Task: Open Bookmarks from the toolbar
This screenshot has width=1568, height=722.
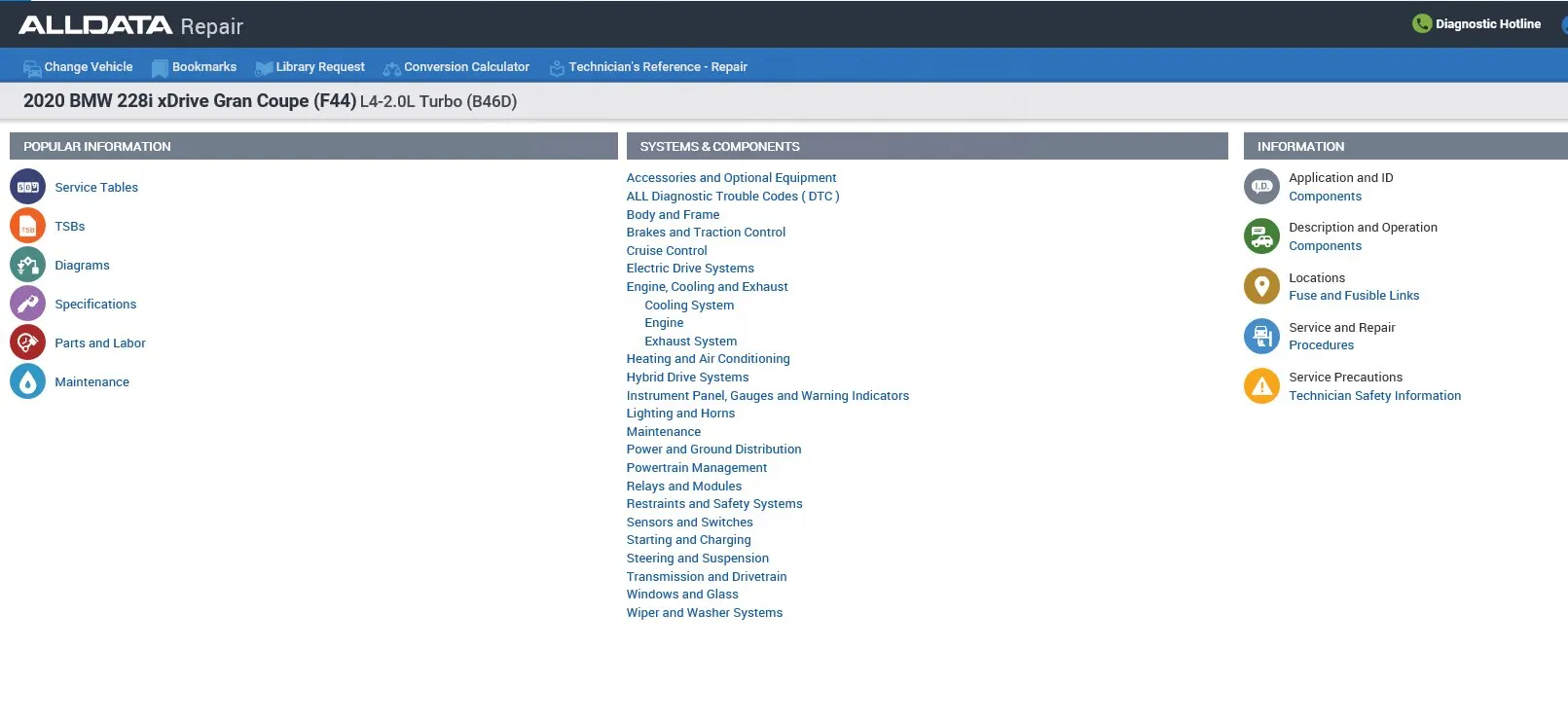Action: [x=204, y=67]
